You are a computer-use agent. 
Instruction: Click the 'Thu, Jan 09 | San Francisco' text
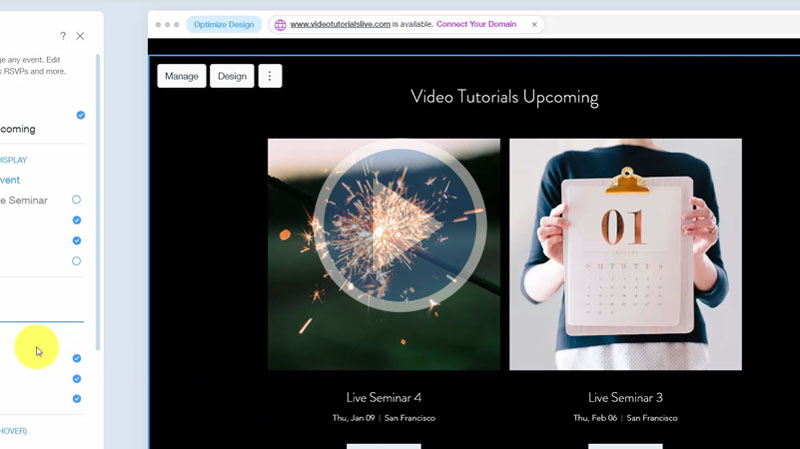[384, 418]
